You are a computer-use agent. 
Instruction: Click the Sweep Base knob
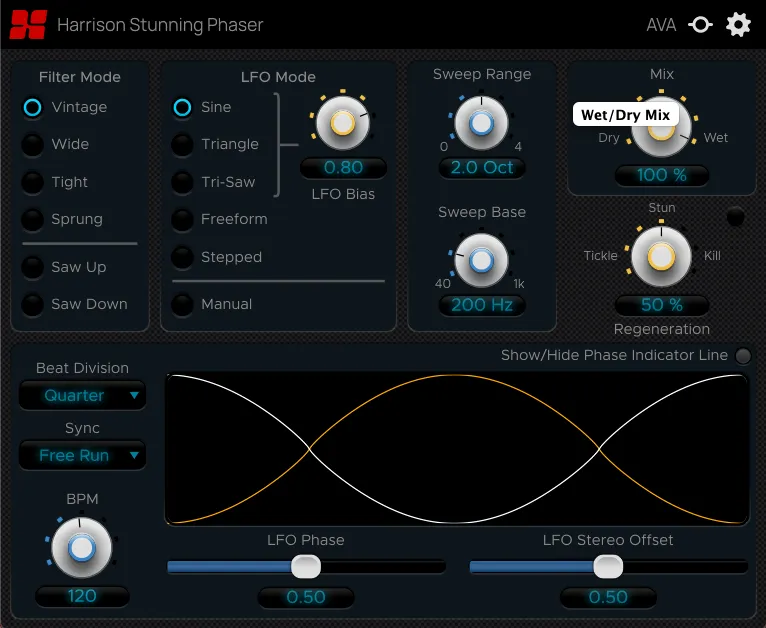pyautogui.click(x=481, y=260)
